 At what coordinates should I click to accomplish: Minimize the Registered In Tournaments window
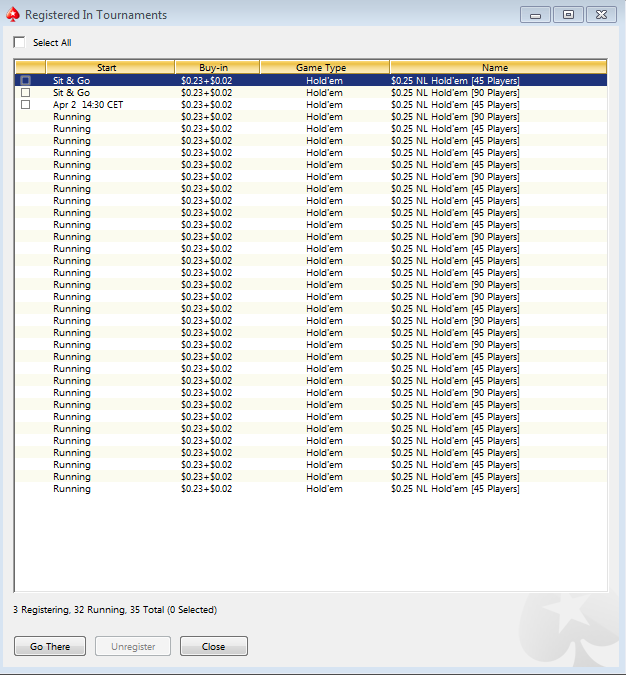point(535,15)
